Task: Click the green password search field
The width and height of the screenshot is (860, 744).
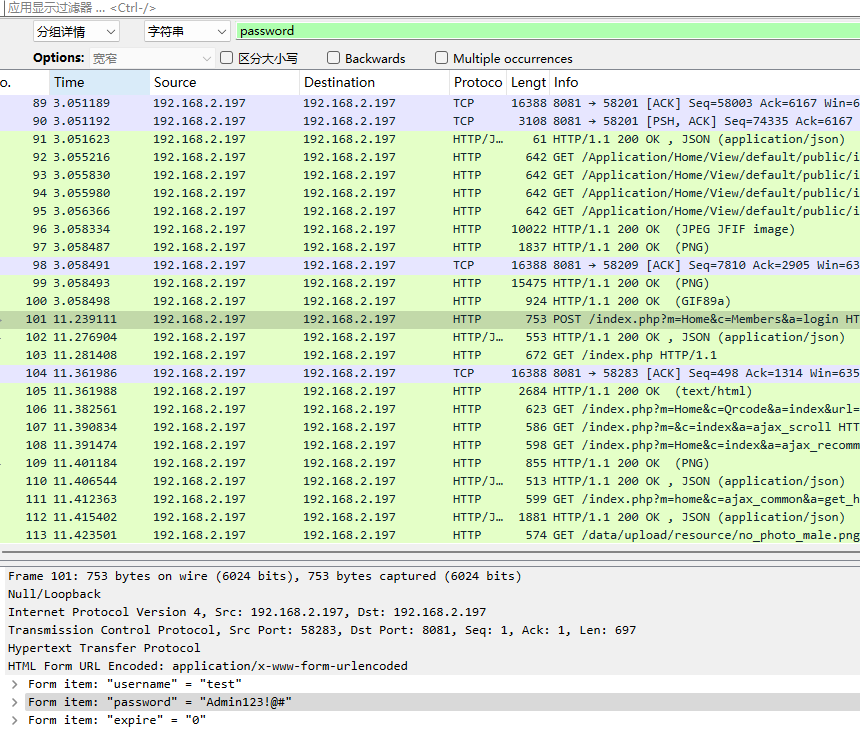Action: tap(548, 31)
